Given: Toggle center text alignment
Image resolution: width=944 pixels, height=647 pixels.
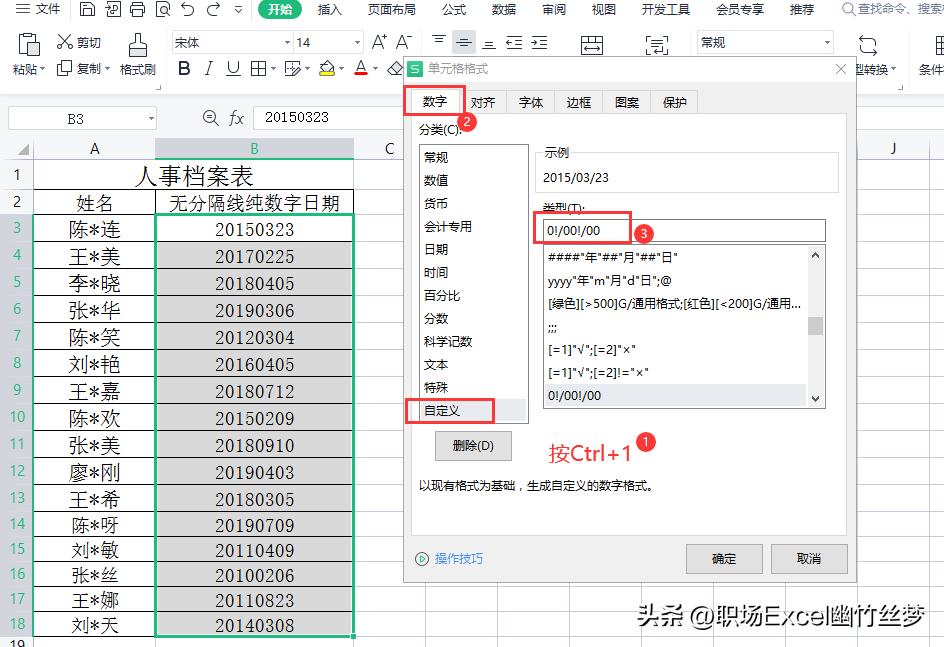Looking at the screenshot, I should coord(464,40).
